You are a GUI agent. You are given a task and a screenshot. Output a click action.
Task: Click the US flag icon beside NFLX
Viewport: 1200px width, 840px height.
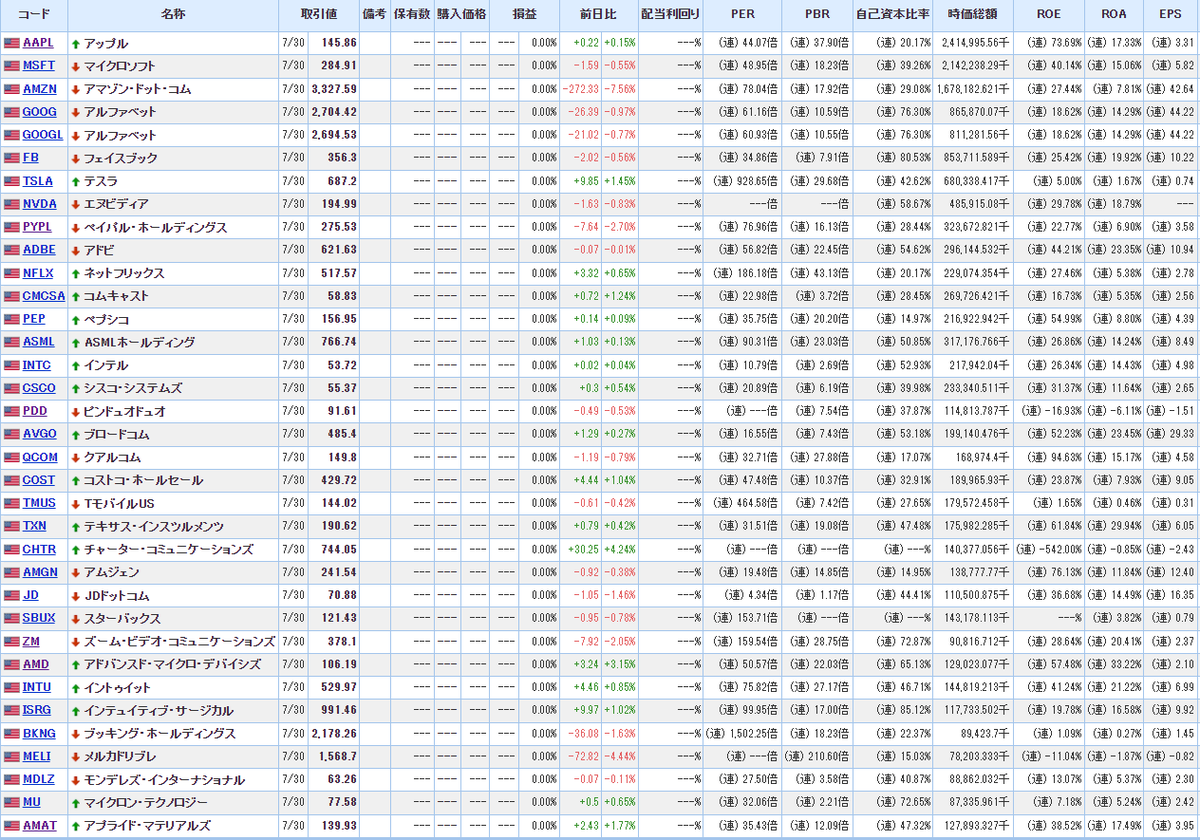(11, 273)
